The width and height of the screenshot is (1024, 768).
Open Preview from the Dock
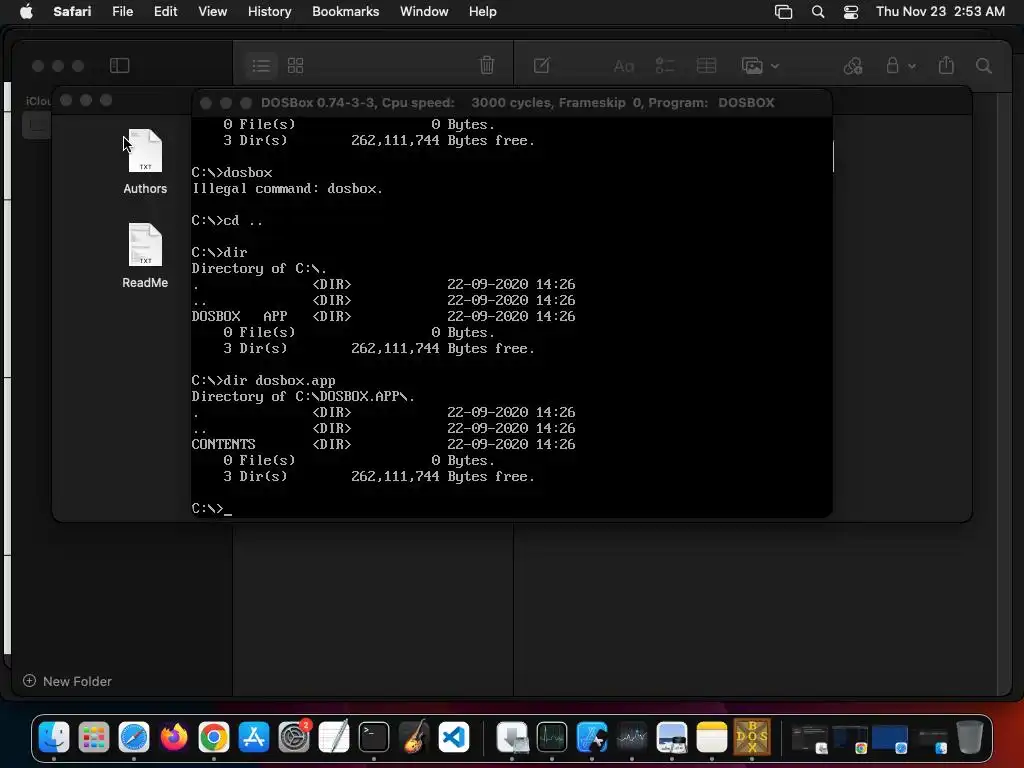click(672, 737)
